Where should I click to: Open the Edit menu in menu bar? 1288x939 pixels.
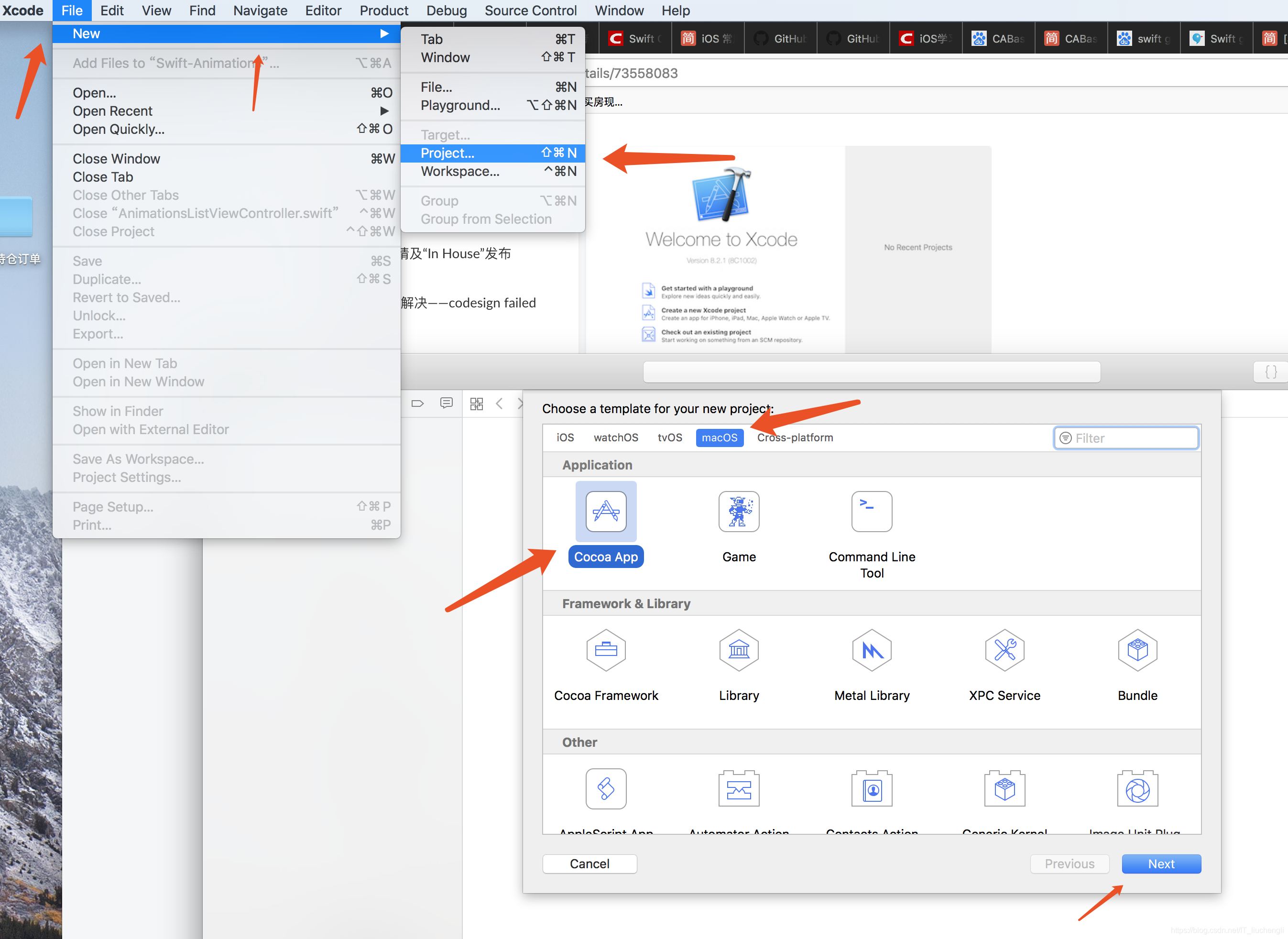(111, 10)
